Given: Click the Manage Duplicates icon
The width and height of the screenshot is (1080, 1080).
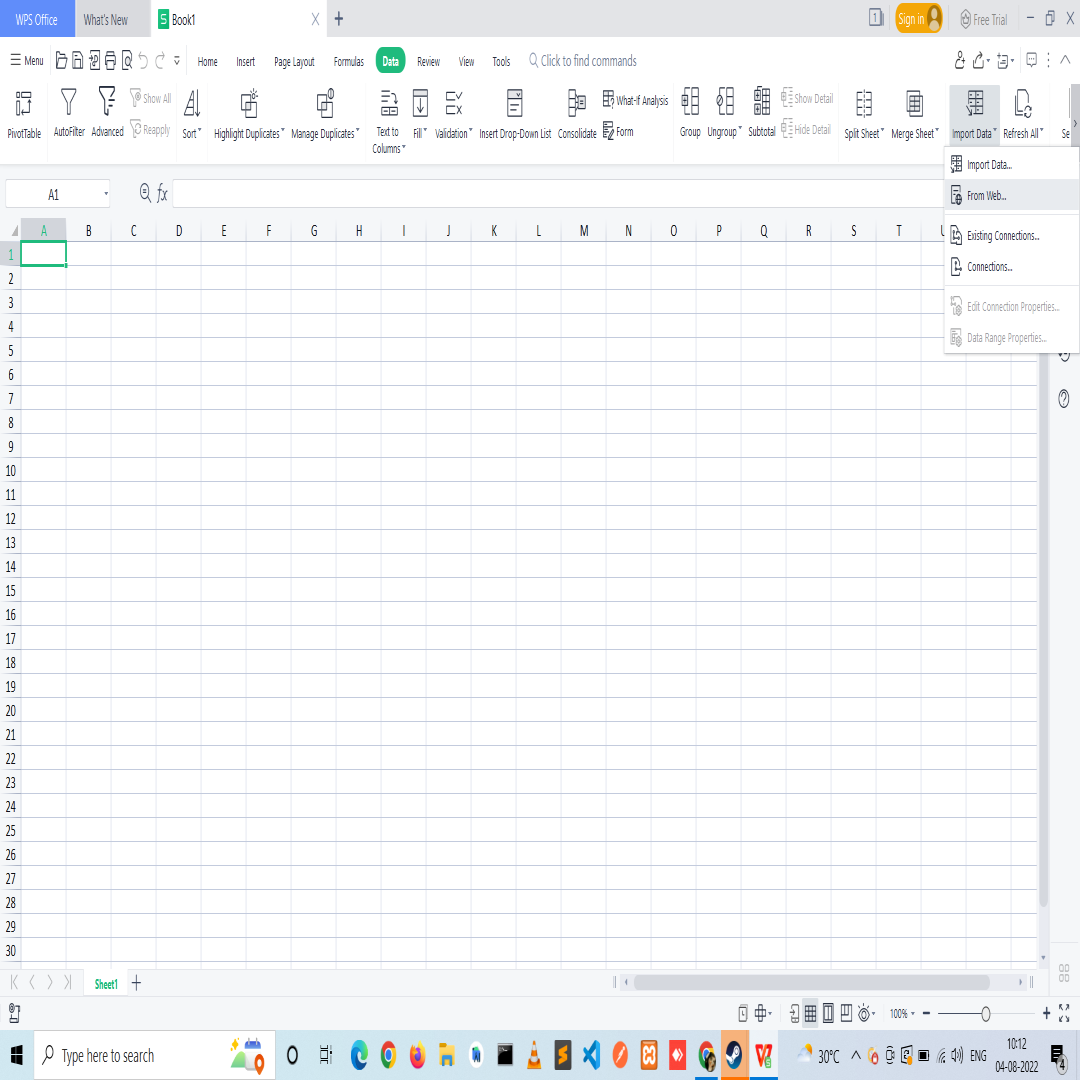Looking at the screenshot, I should tap(325, 103).
